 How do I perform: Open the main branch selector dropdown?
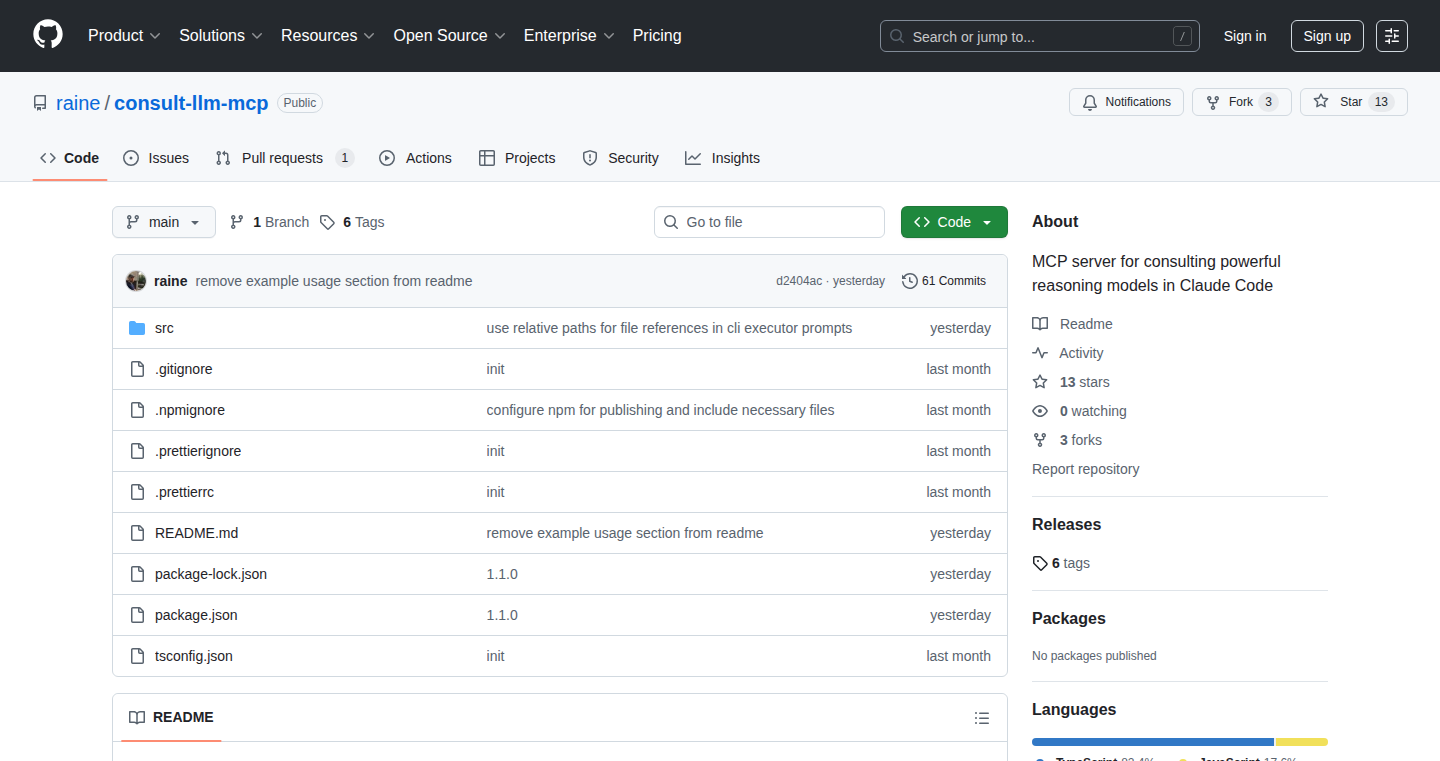click(164, 222)
